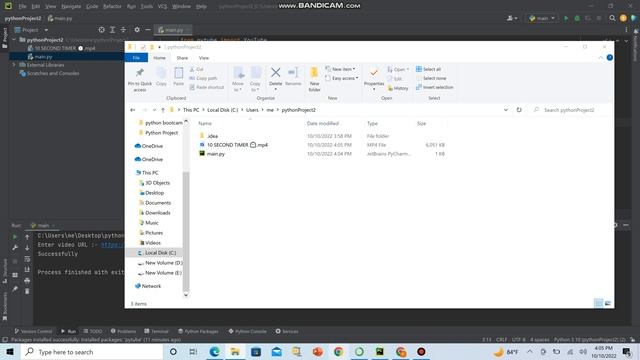Click Select none in Explorer ribbon
This screenshot has height=360, width=640.
(431, 78)
